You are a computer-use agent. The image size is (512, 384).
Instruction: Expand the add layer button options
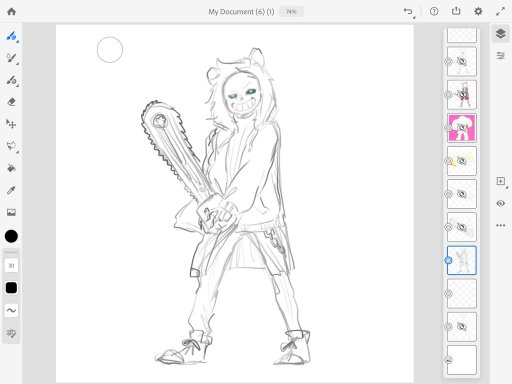pyautogui.click(x=501, y=182)
